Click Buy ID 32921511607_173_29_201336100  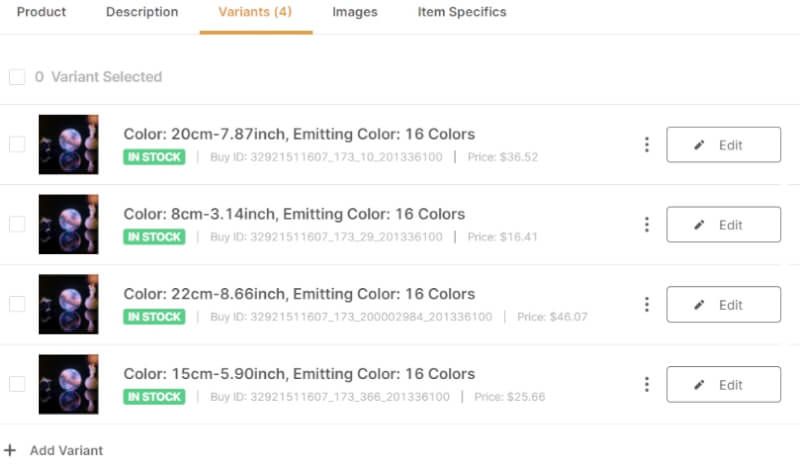(x=326, y=237)
